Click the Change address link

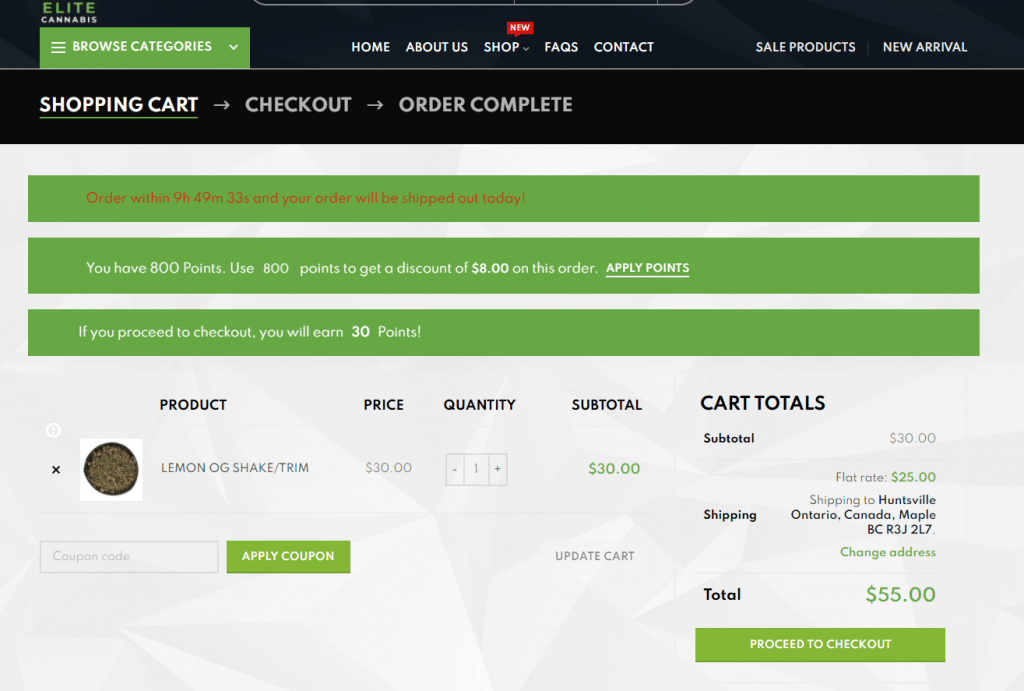point(887,552)
